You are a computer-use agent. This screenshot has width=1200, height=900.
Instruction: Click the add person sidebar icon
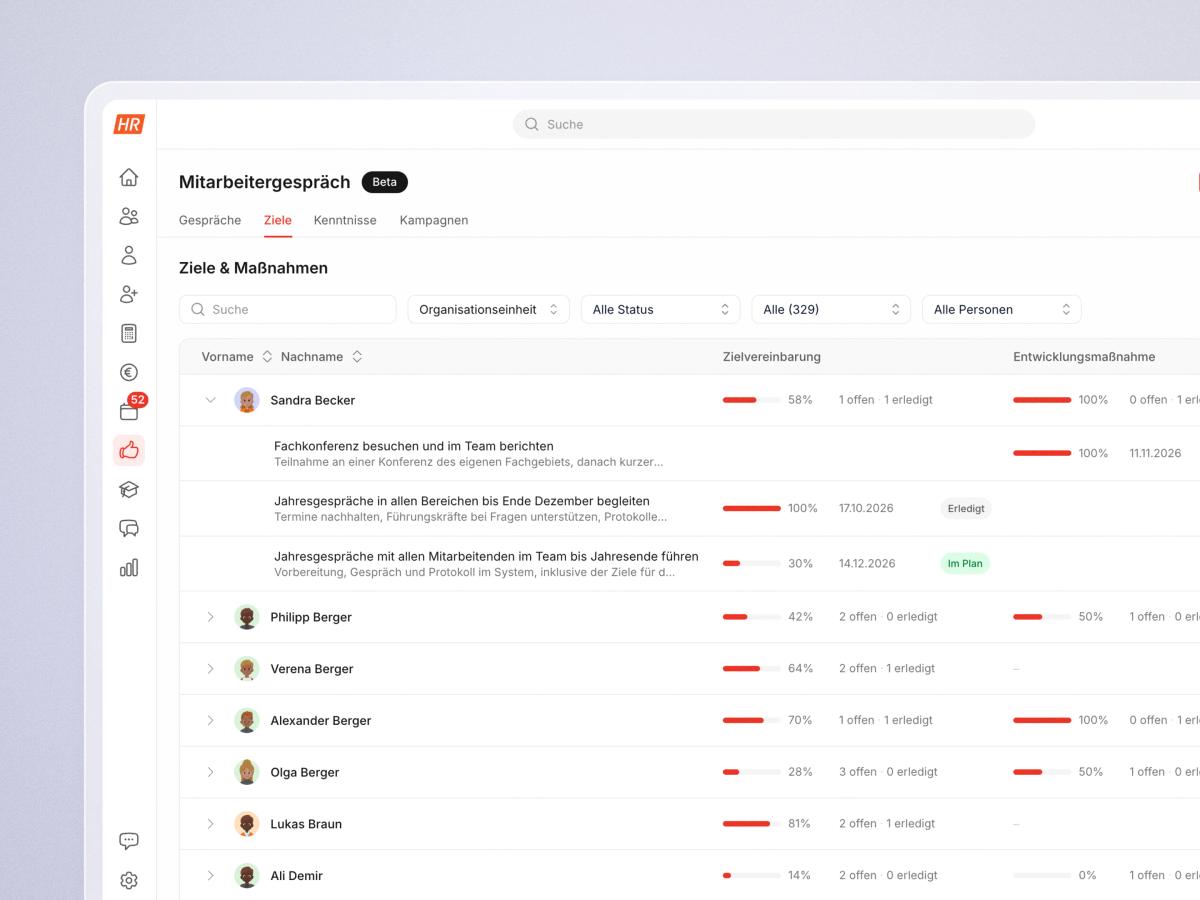point(129,294)
